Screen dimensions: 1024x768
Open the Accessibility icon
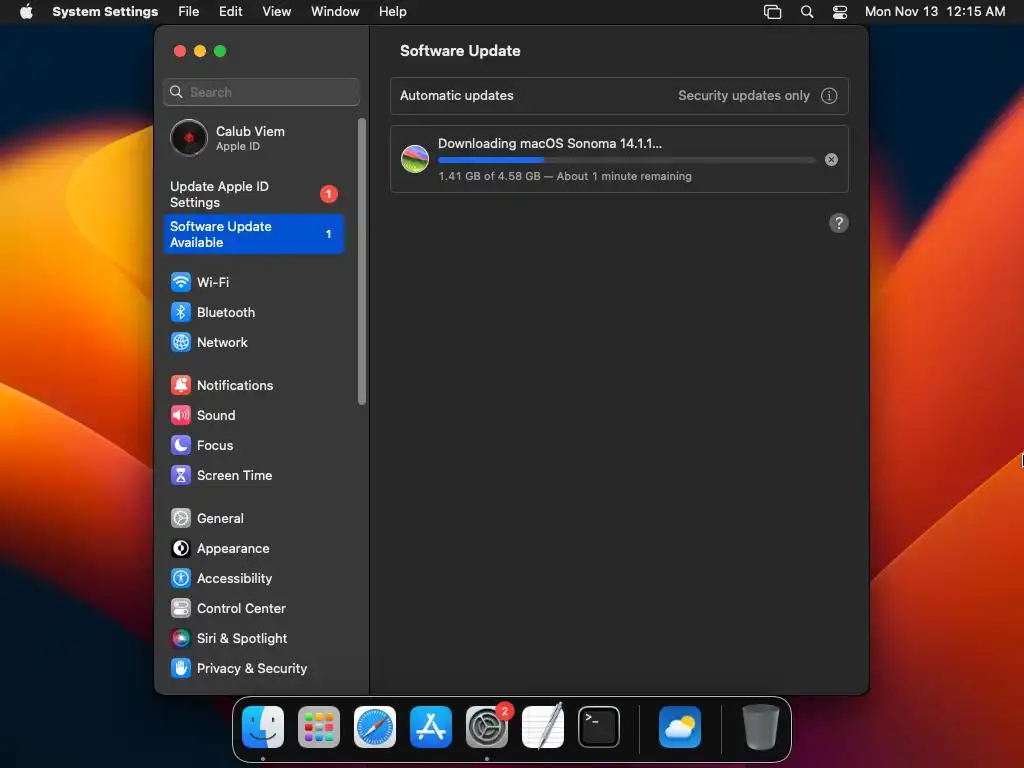tap(181, 579)
